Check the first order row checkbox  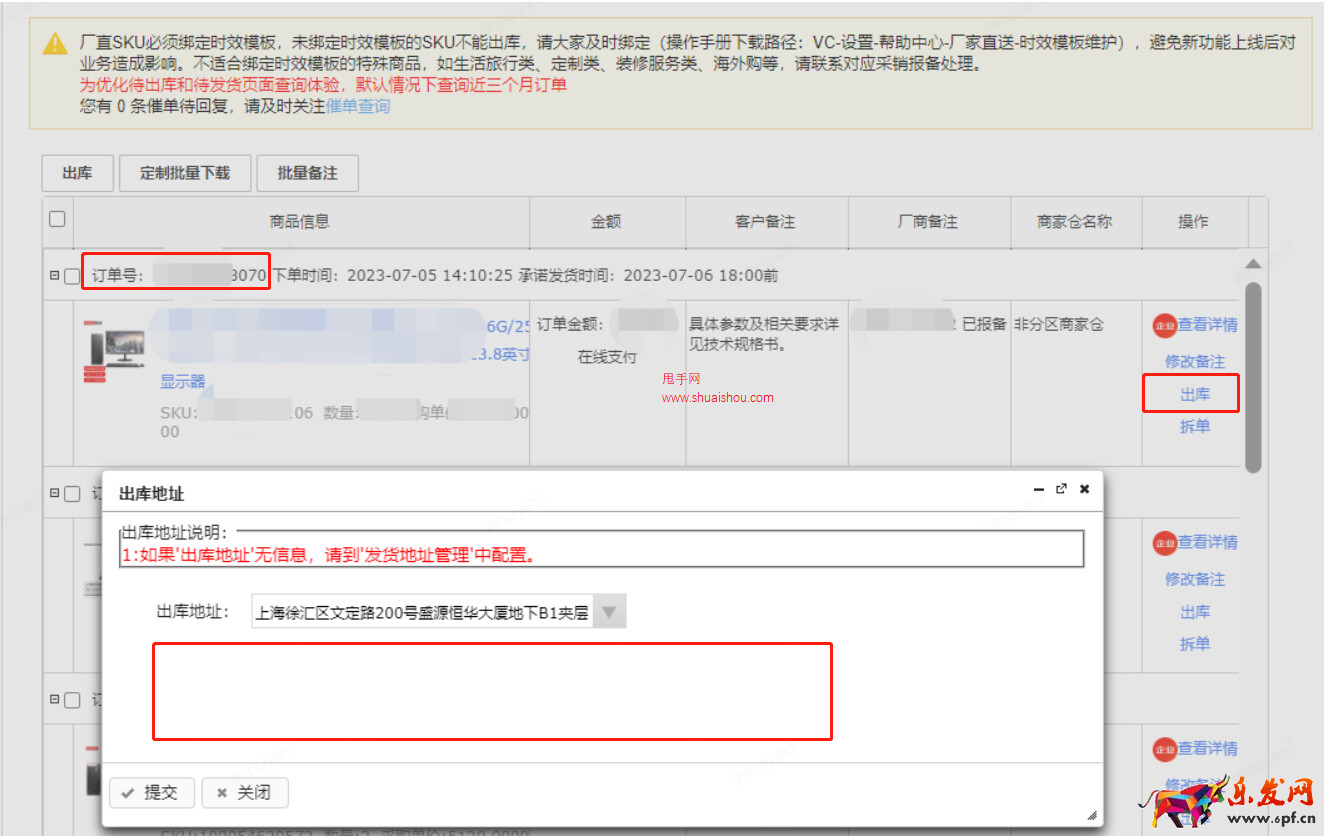[71, 276]
